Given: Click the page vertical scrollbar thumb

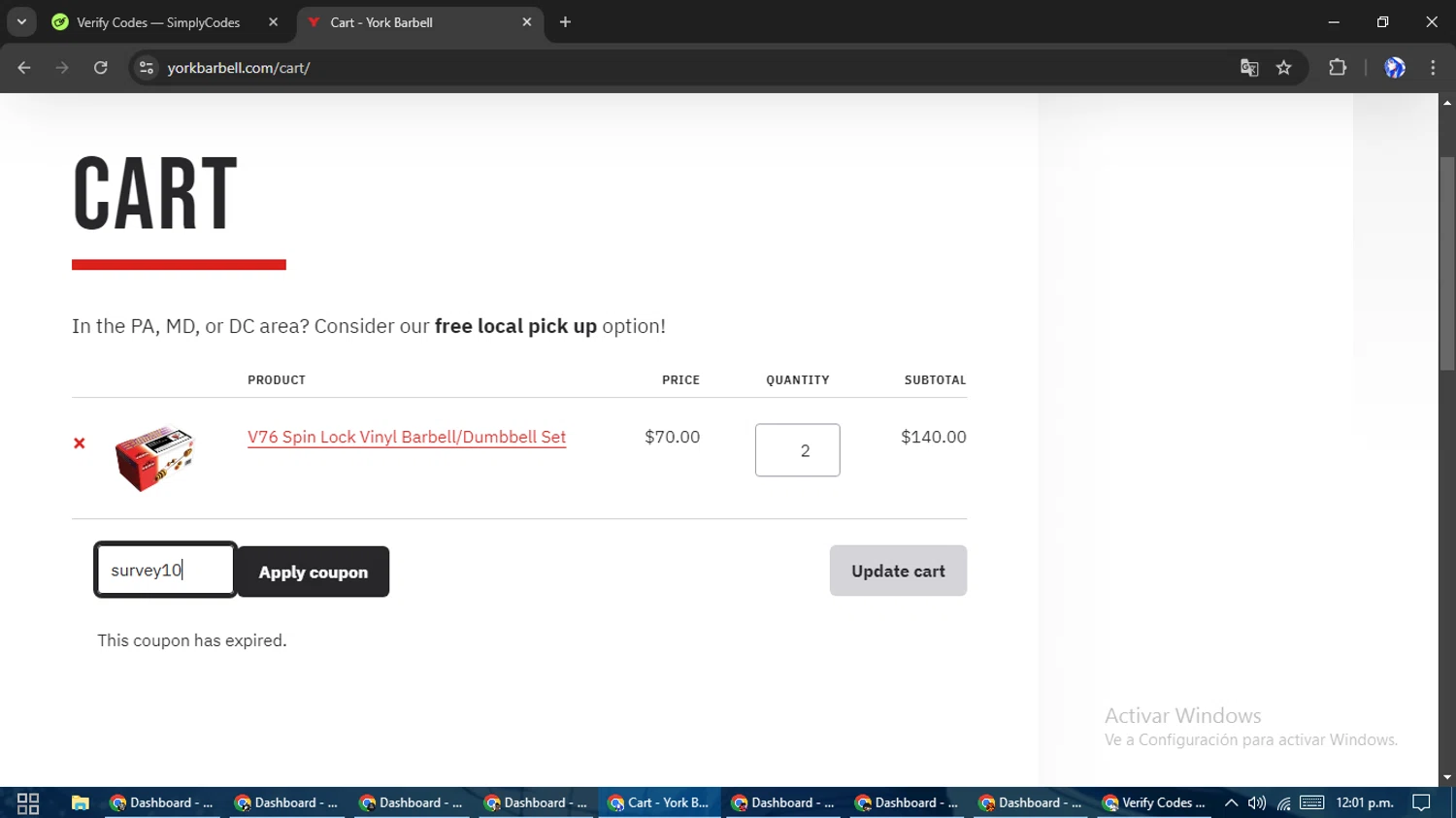Looking at the screenshot, I should 1447,262.
